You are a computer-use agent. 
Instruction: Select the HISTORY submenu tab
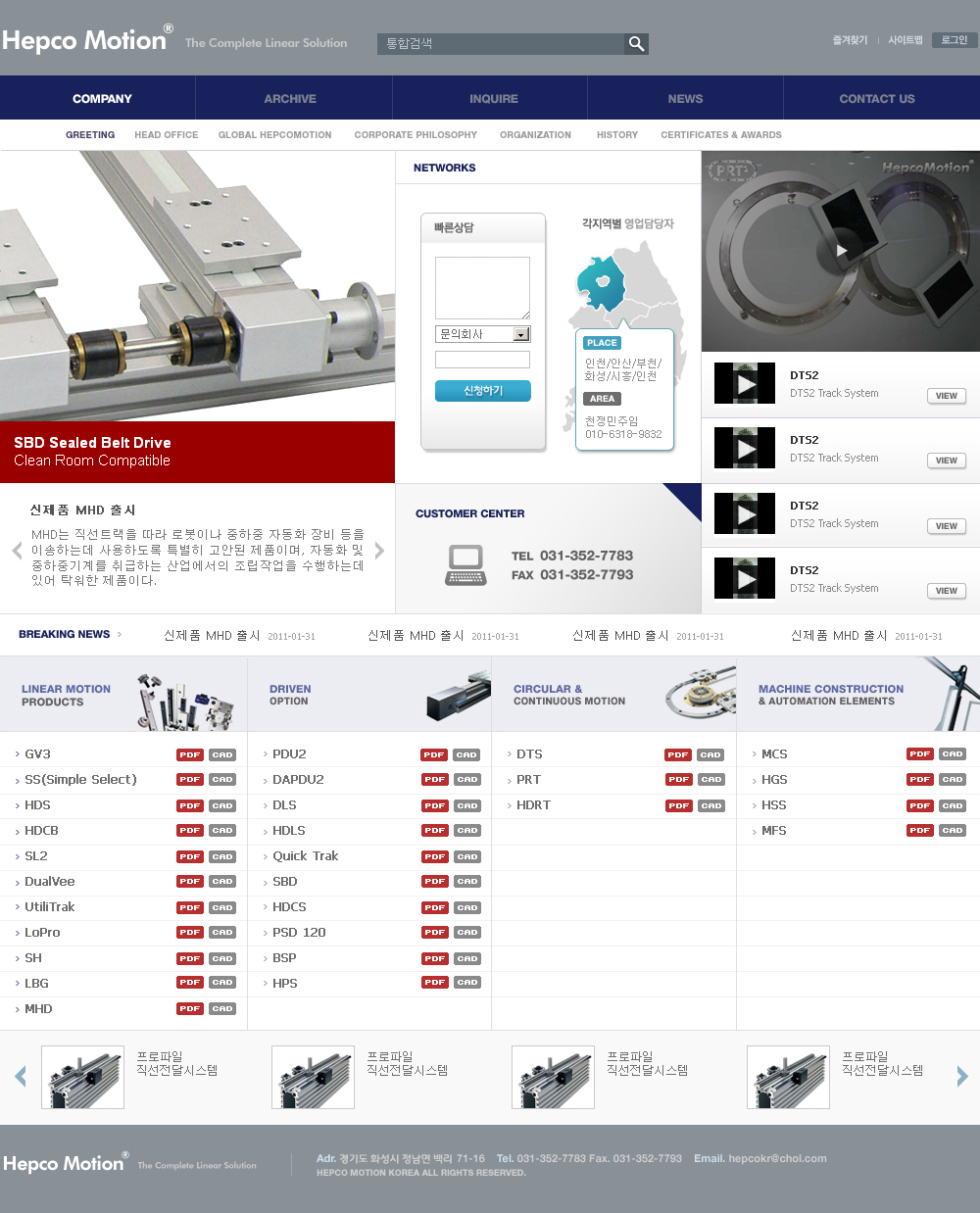click(616, 135)
